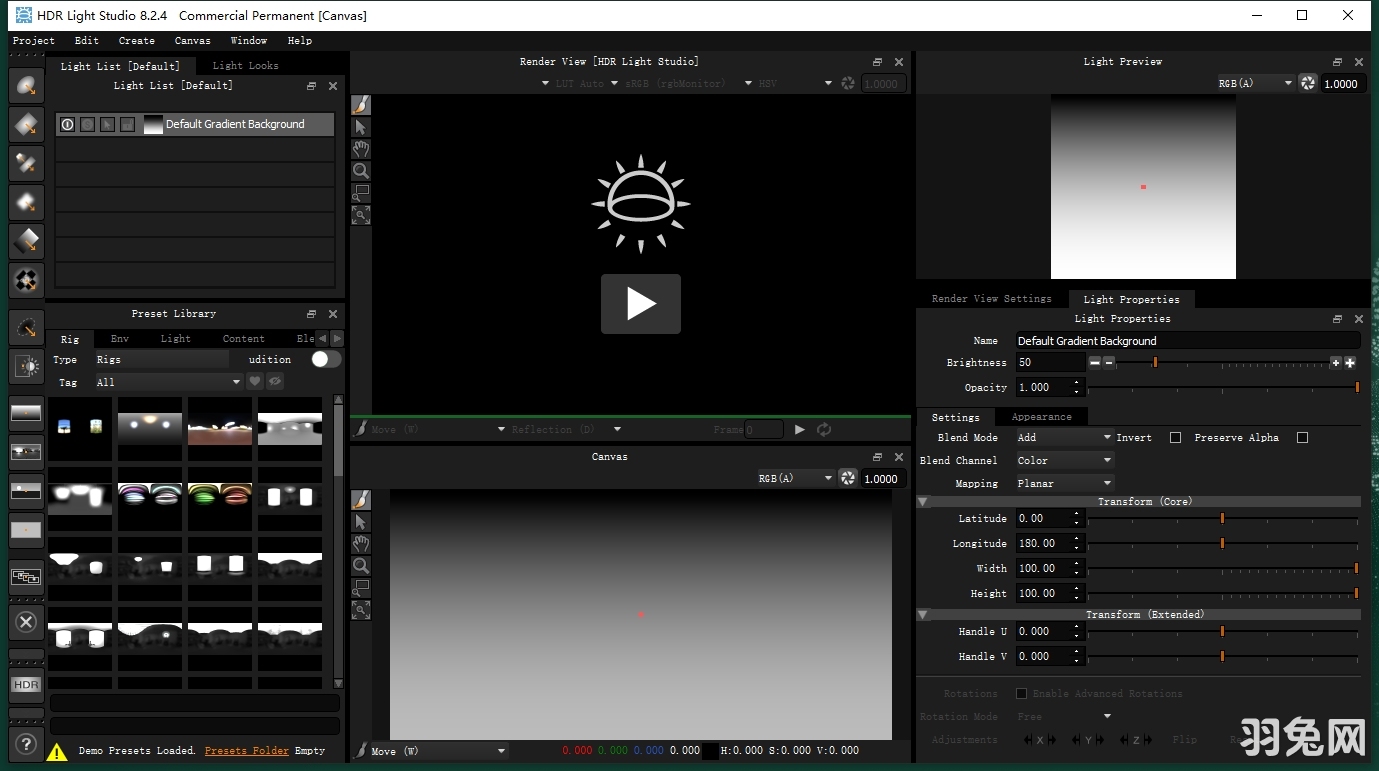Collapse the Transform (Core) section
Image resolution: width=1379 pixels, height=771 pixels.
(x=923, y=501)
